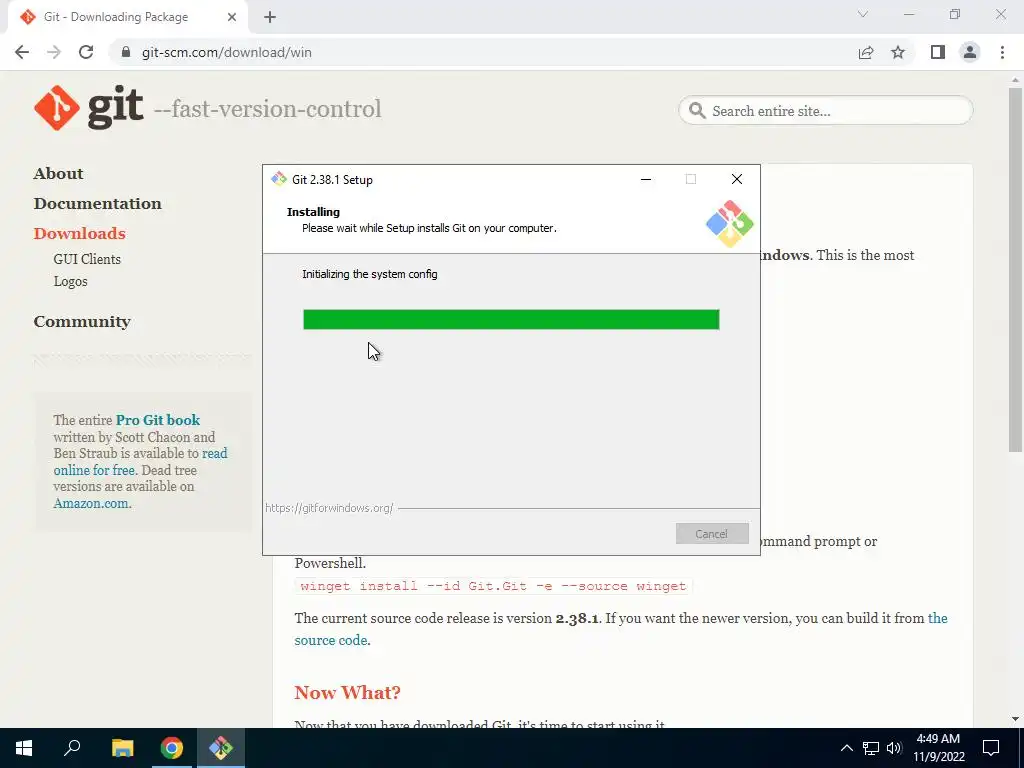The height and width of the screenshot is (768, 1024).
Task: Open Windows taskbar search
Action: [x=72, y=748]
